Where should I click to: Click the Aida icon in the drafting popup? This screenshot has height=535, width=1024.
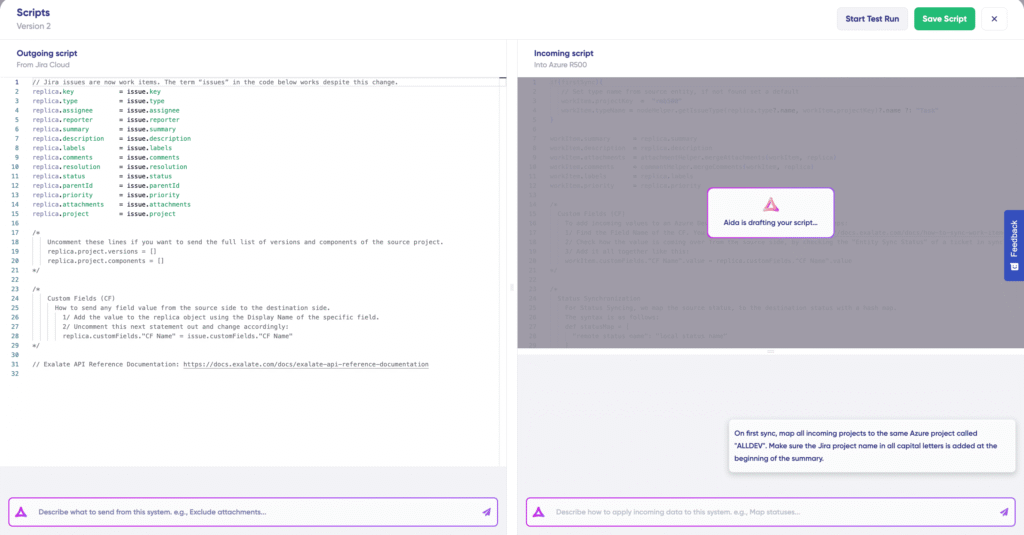point(770,204)
